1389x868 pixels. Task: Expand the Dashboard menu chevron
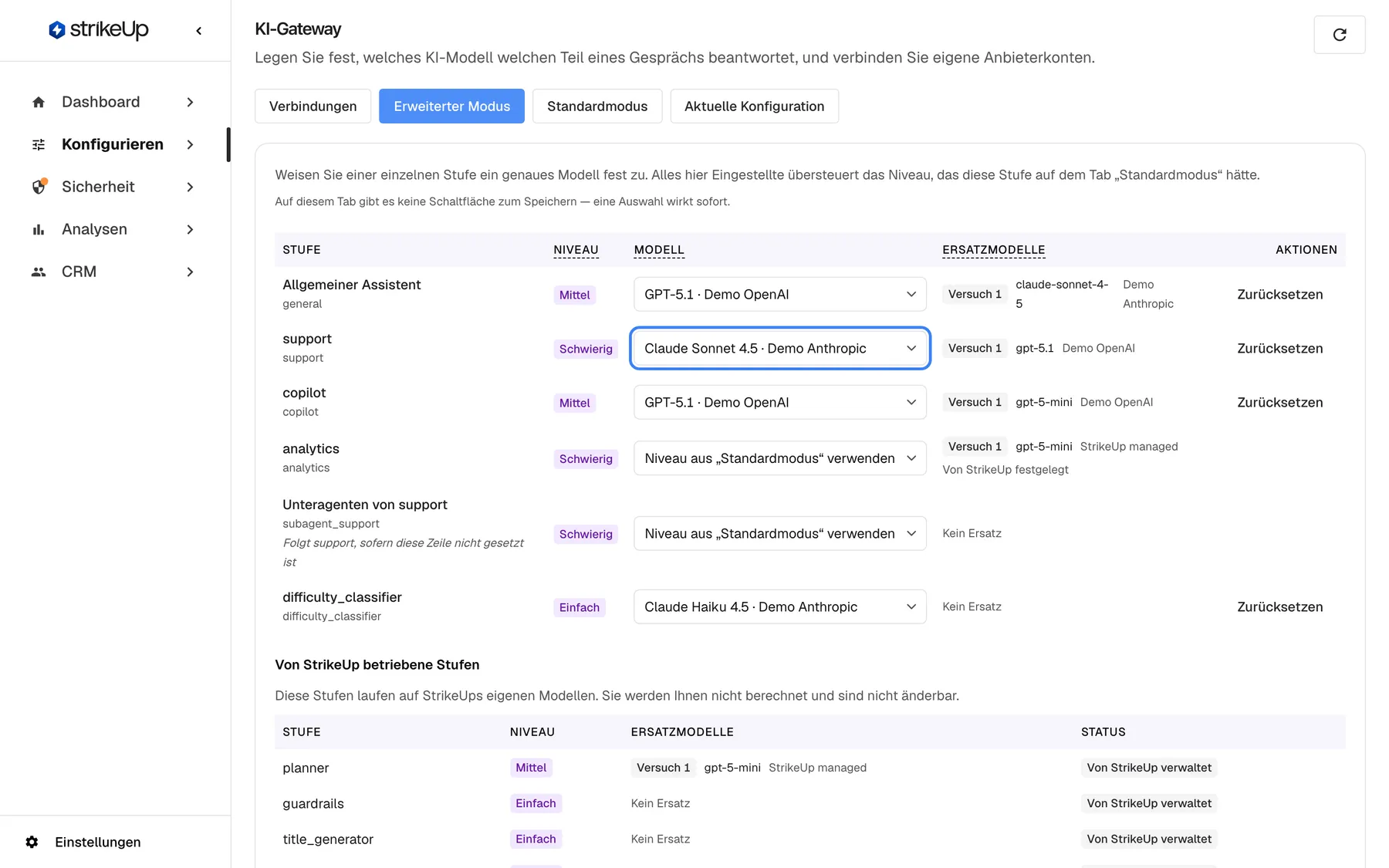click(x=190, y=102)
